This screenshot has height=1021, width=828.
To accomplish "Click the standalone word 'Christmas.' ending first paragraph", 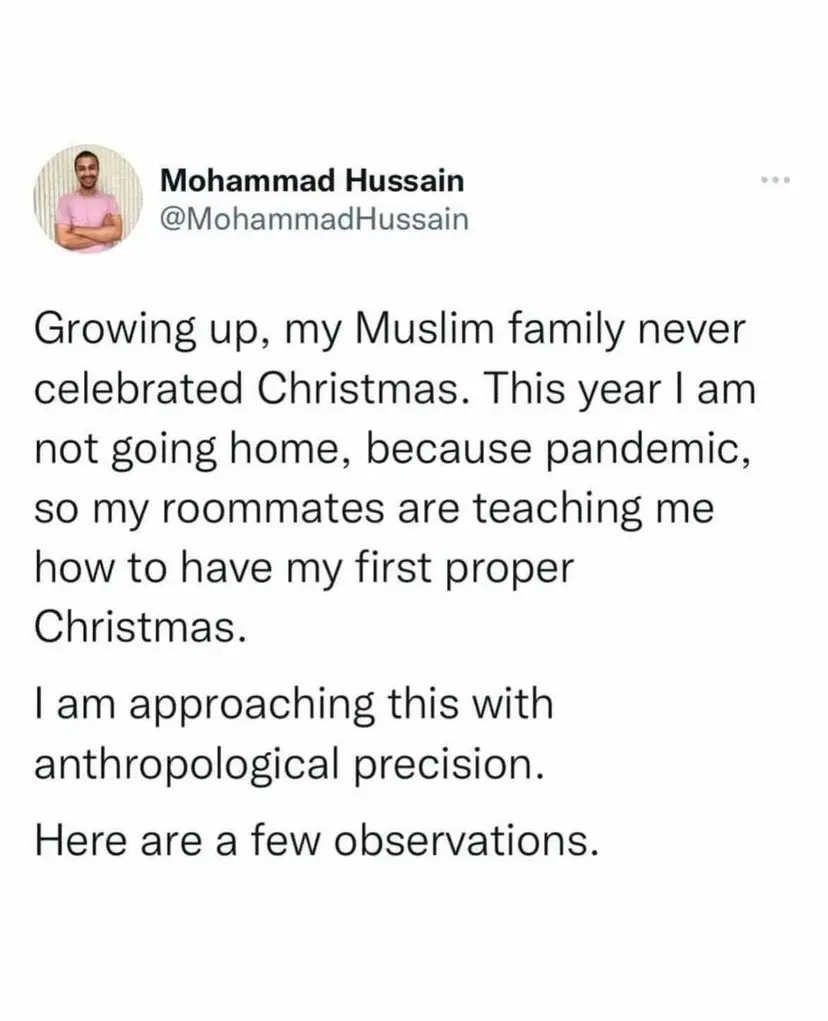I will pyautogui.click(x=141, y=626).
